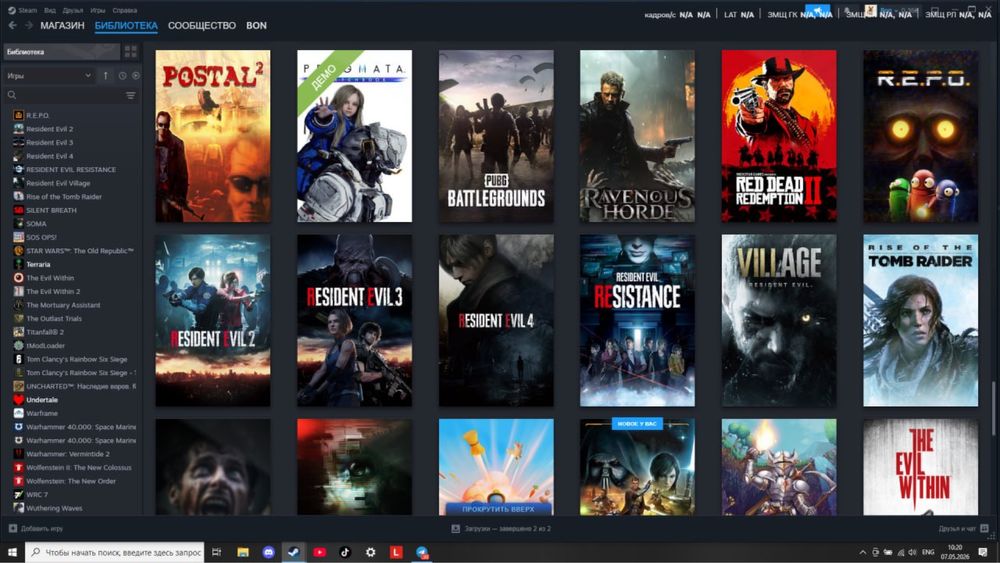Open the Pragmata demo cover

355,136
